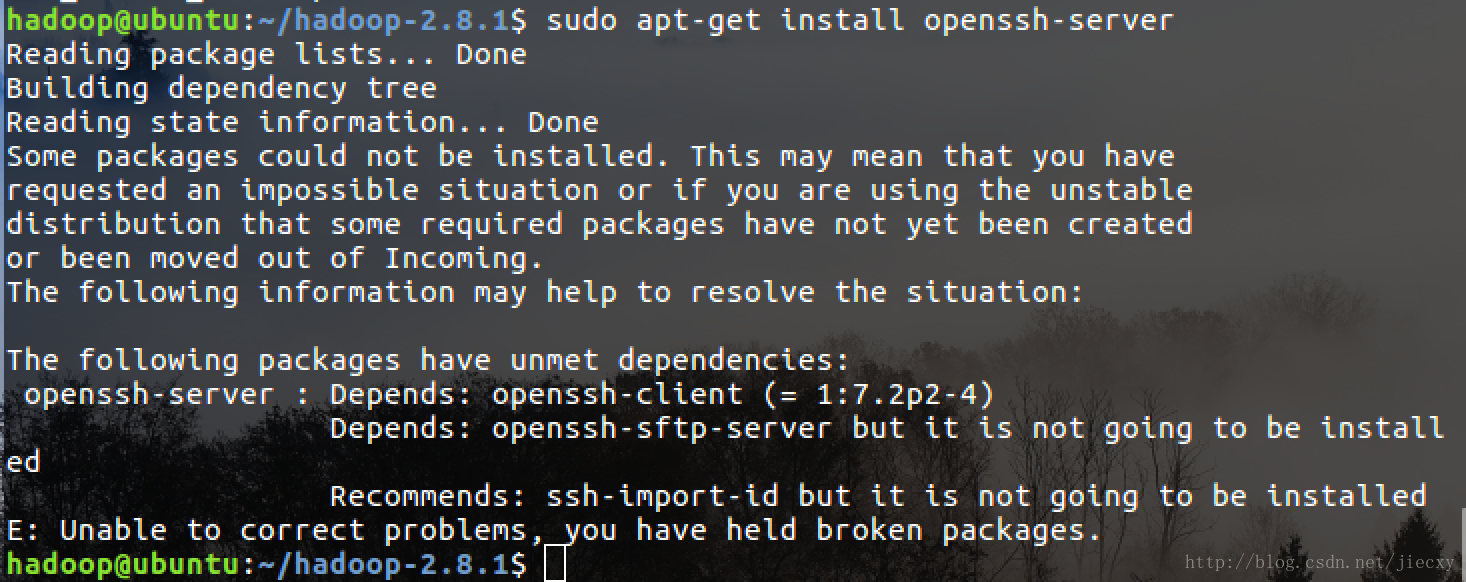1466x582 pixels.
Task: Click the '~/hadoop-2.8.1' path in the top prompt
Action: click(x=384, y=20)
